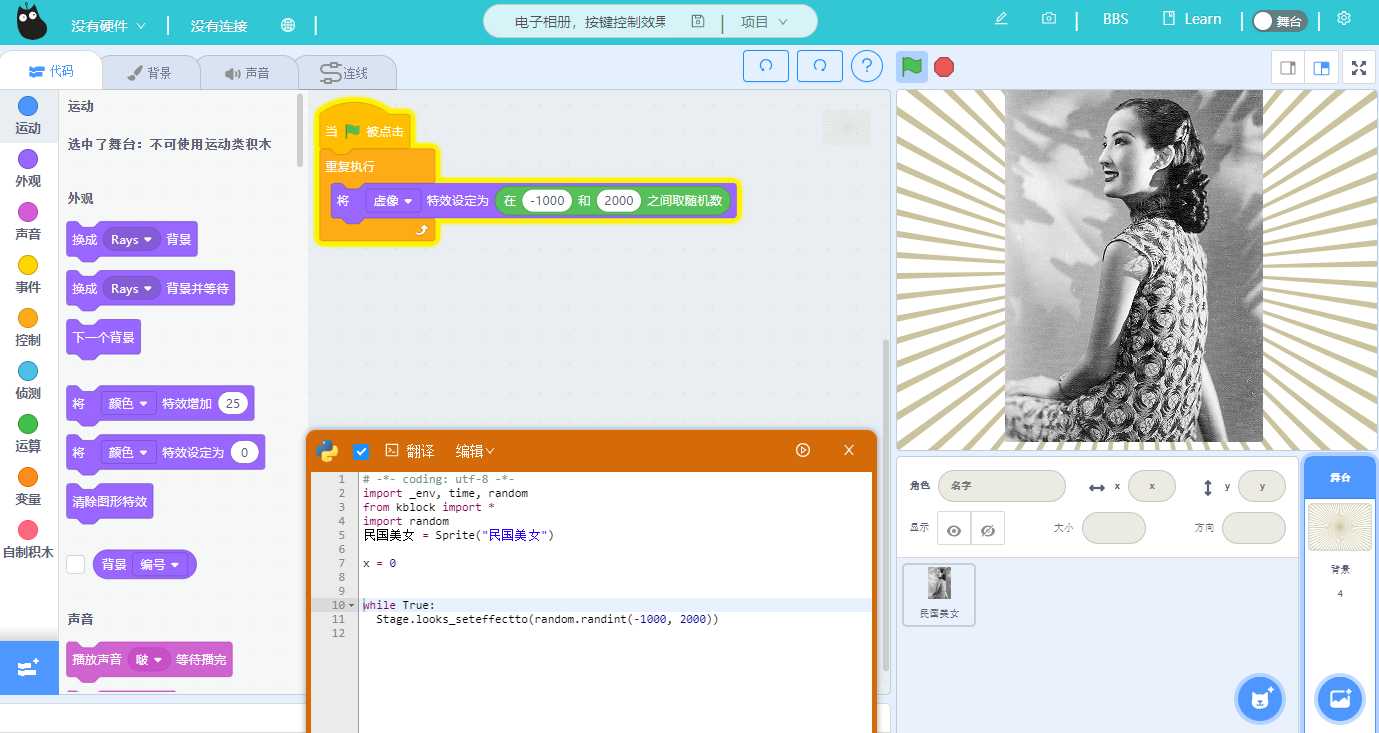Screen dimensions: 1379x733
Task: Click the undo arrow button
Action: click(x=766, y=66)
